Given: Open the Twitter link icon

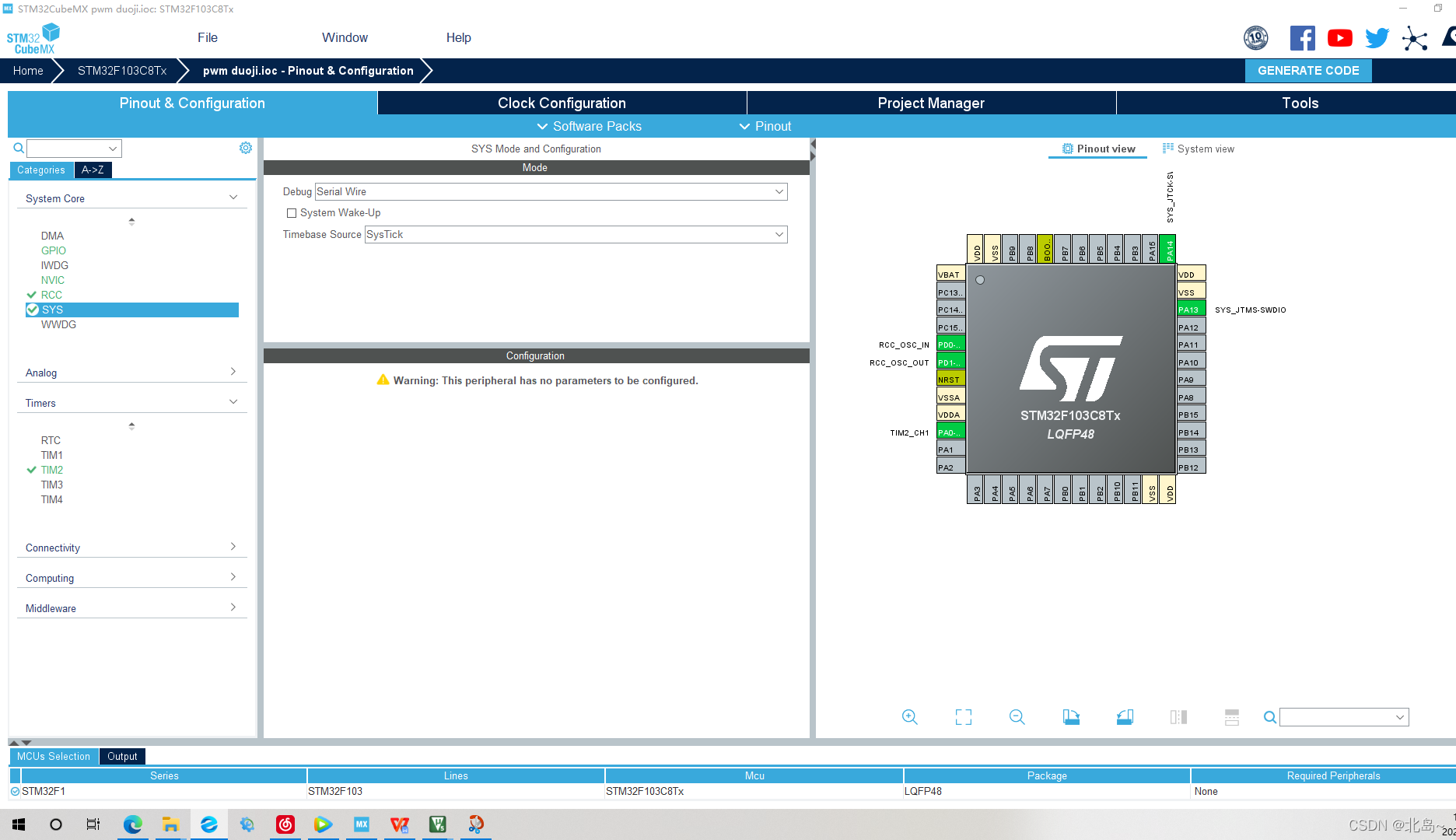Looking at the screenshot, I should click(1377, 37).
